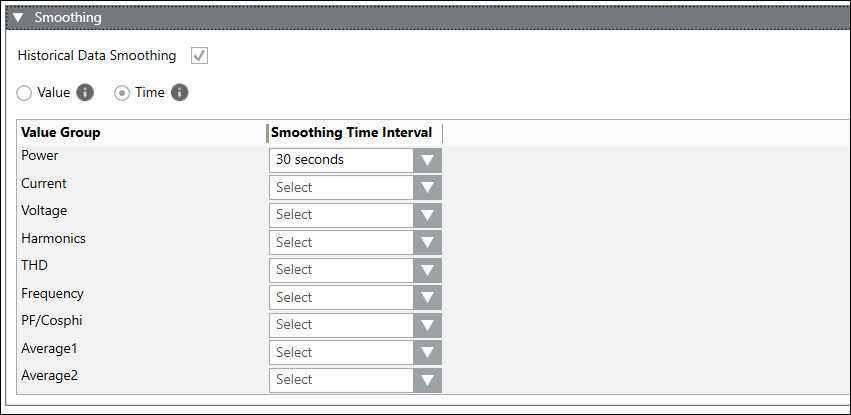Click the Value Group column header
The width and height of the screenshot is (851, 415).
pyautogui.click(x=61, y=133)
